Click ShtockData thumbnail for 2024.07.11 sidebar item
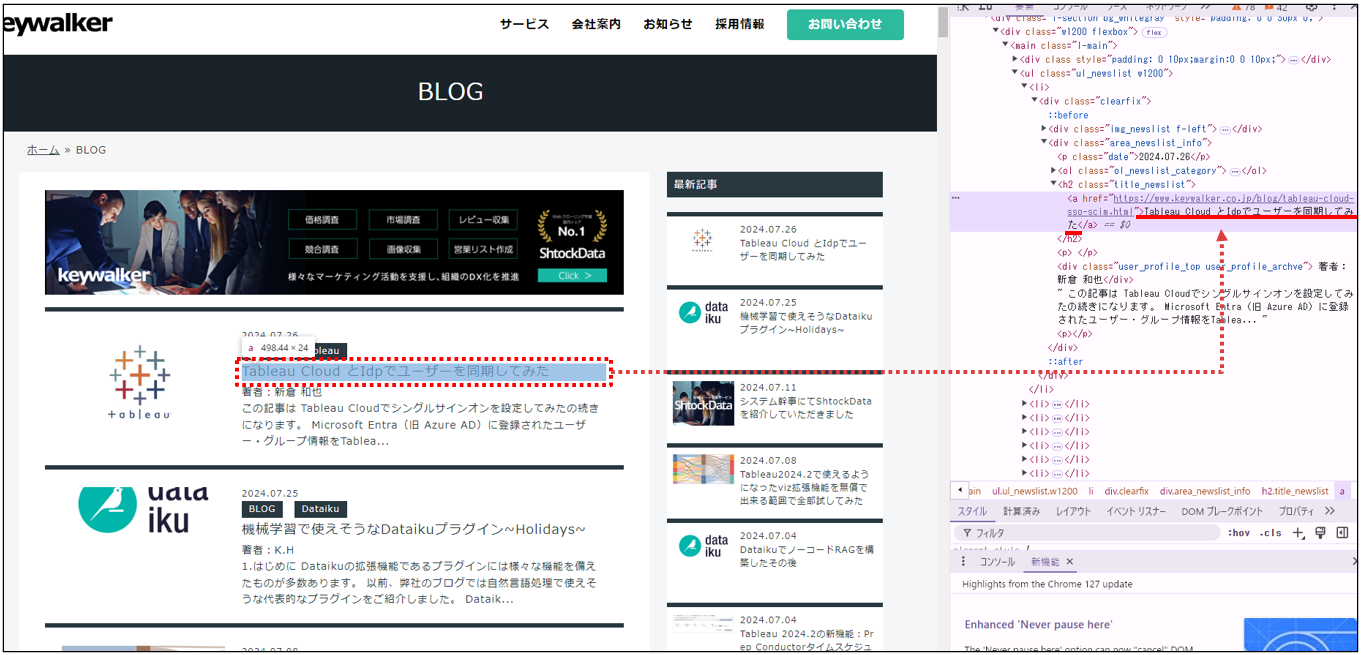 point(703,403)
